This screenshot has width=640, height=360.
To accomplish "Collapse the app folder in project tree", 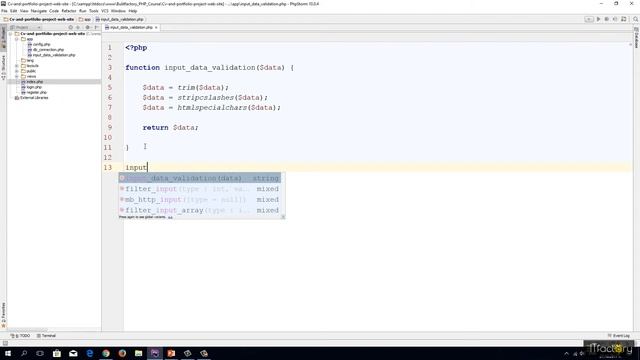I will (x=17, y=39).
